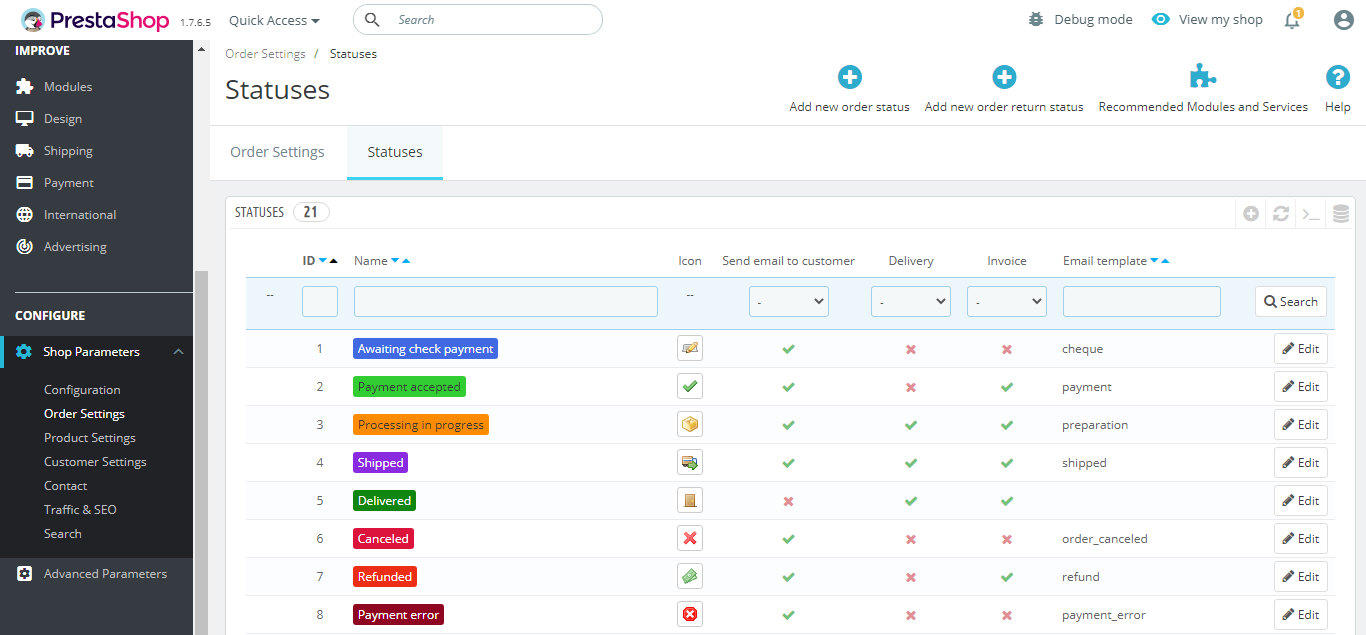Click the Shipped truck status icon
The height and width of the screenshot is (635, 1366).
coord(690,462)
